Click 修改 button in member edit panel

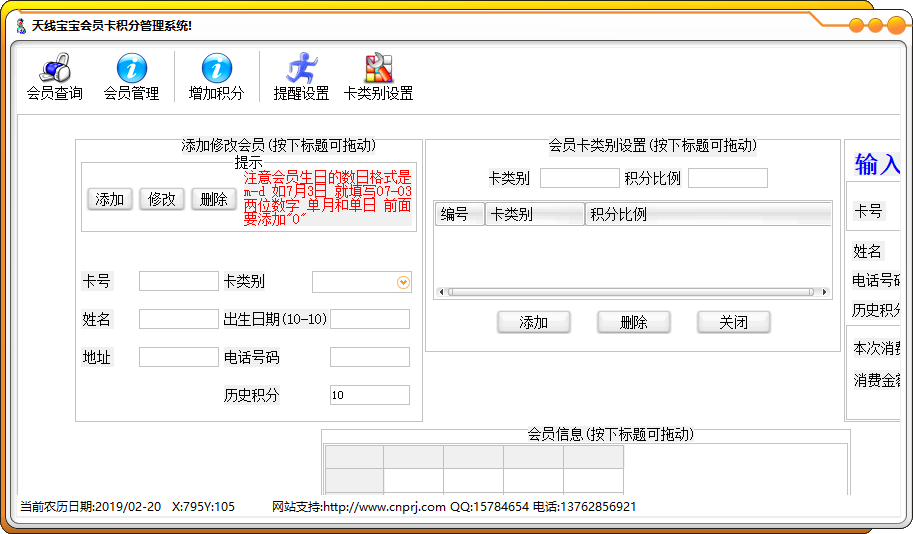[161, 199]
